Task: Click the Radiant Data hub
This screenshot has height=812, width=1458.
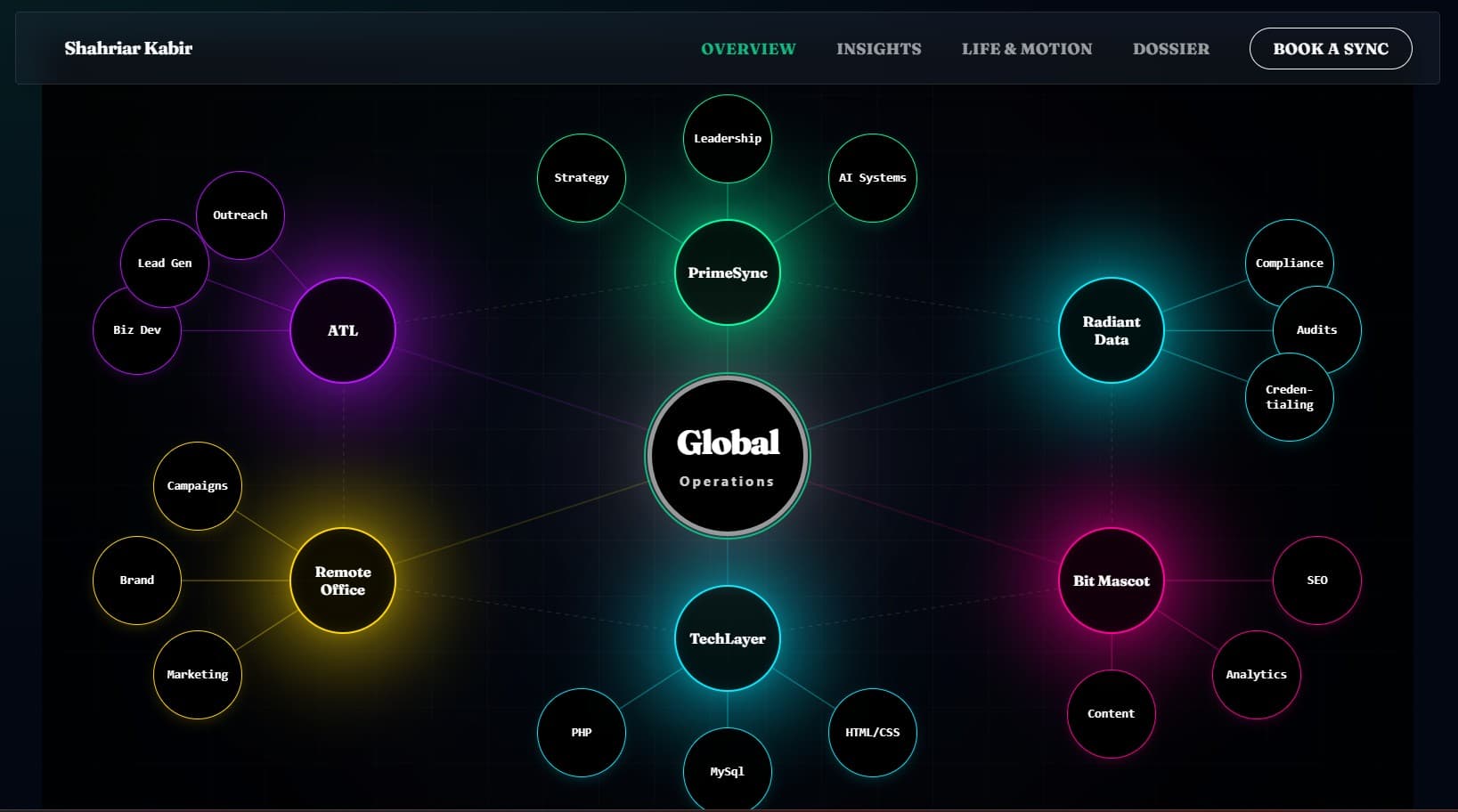Action: 1110,329
